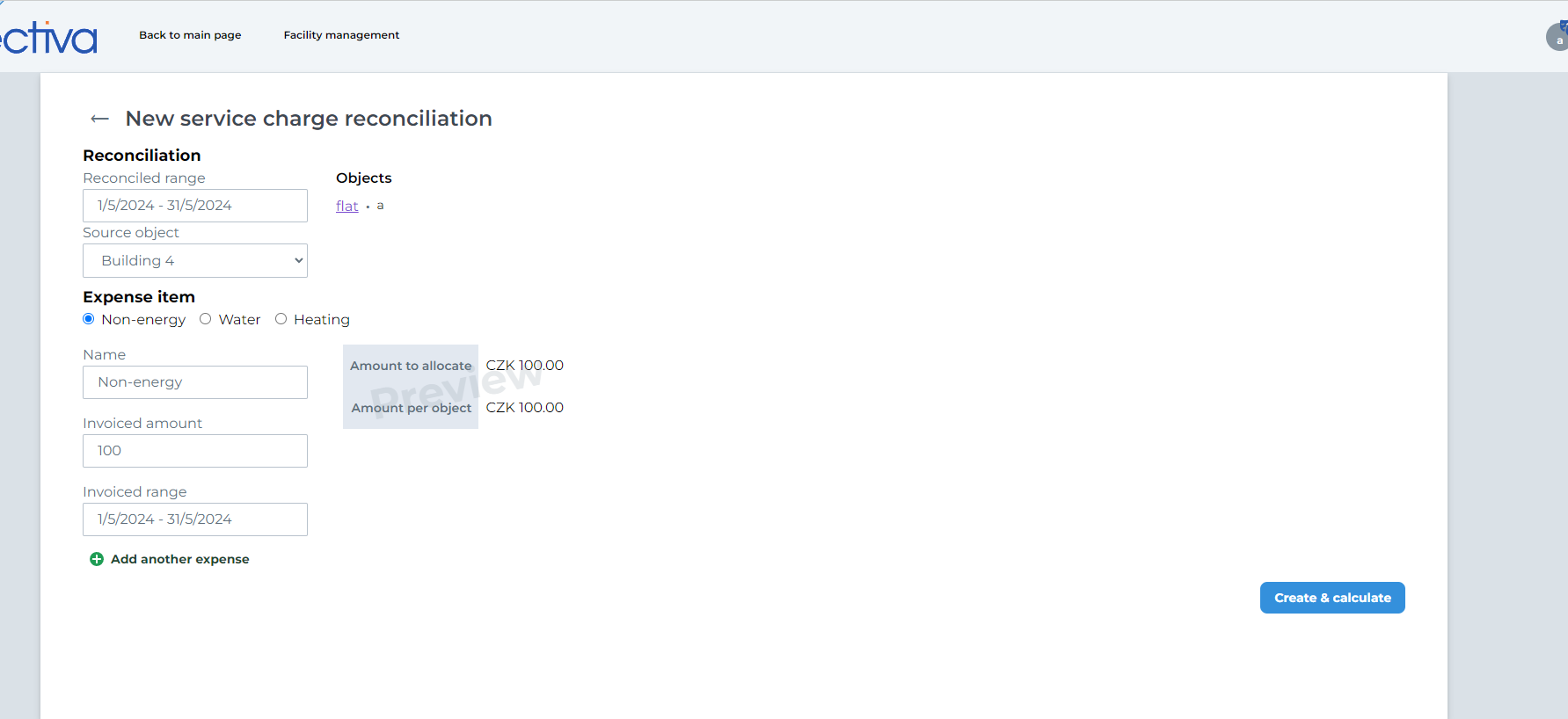Click object name 'a' beside the flat link
Image resolution: width=1568 pixels, height=719 pixels.
tap(380, 206)
